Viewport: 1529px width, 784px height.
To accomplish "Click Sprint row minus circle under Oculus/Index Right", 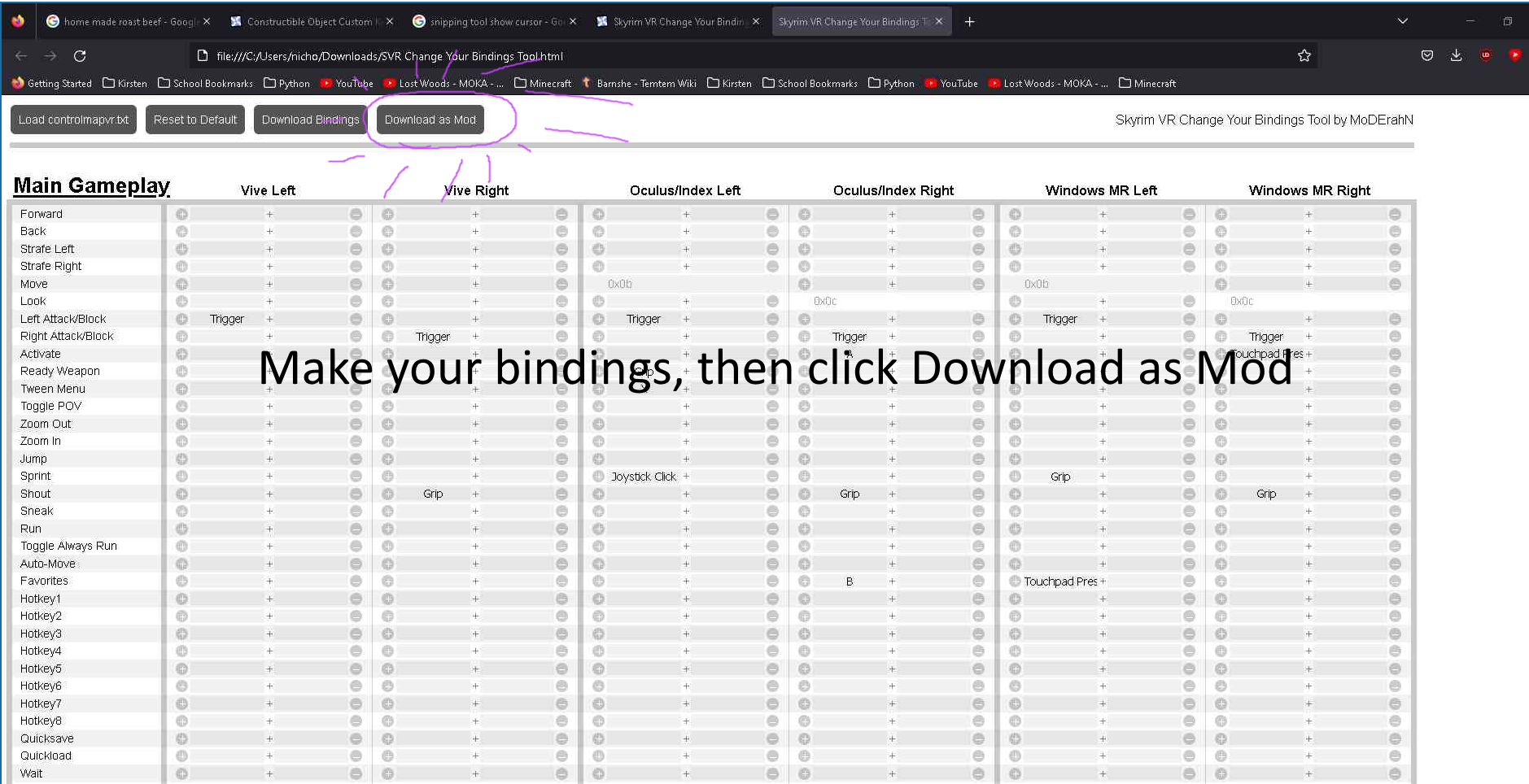I will click(x=978, y=476).
